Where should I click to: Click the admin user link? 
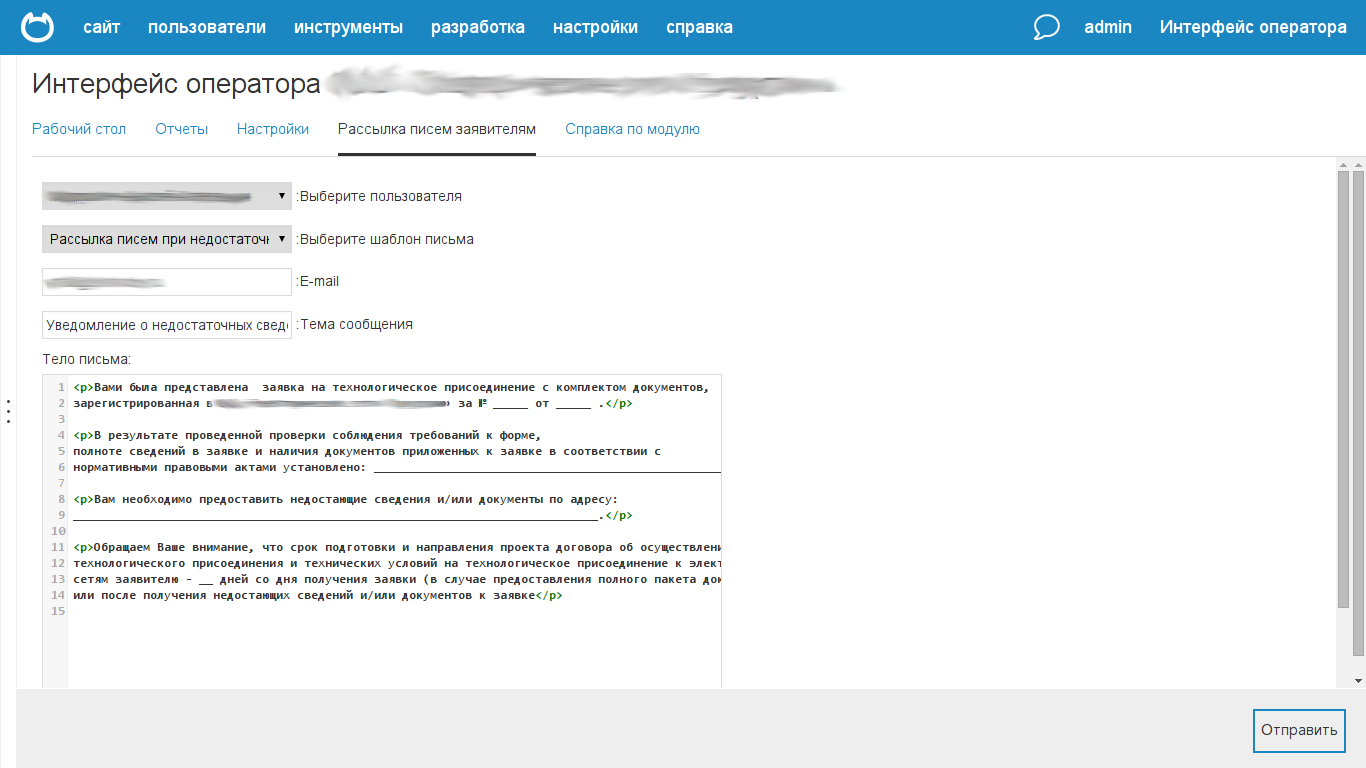[x=1108, y=27]
